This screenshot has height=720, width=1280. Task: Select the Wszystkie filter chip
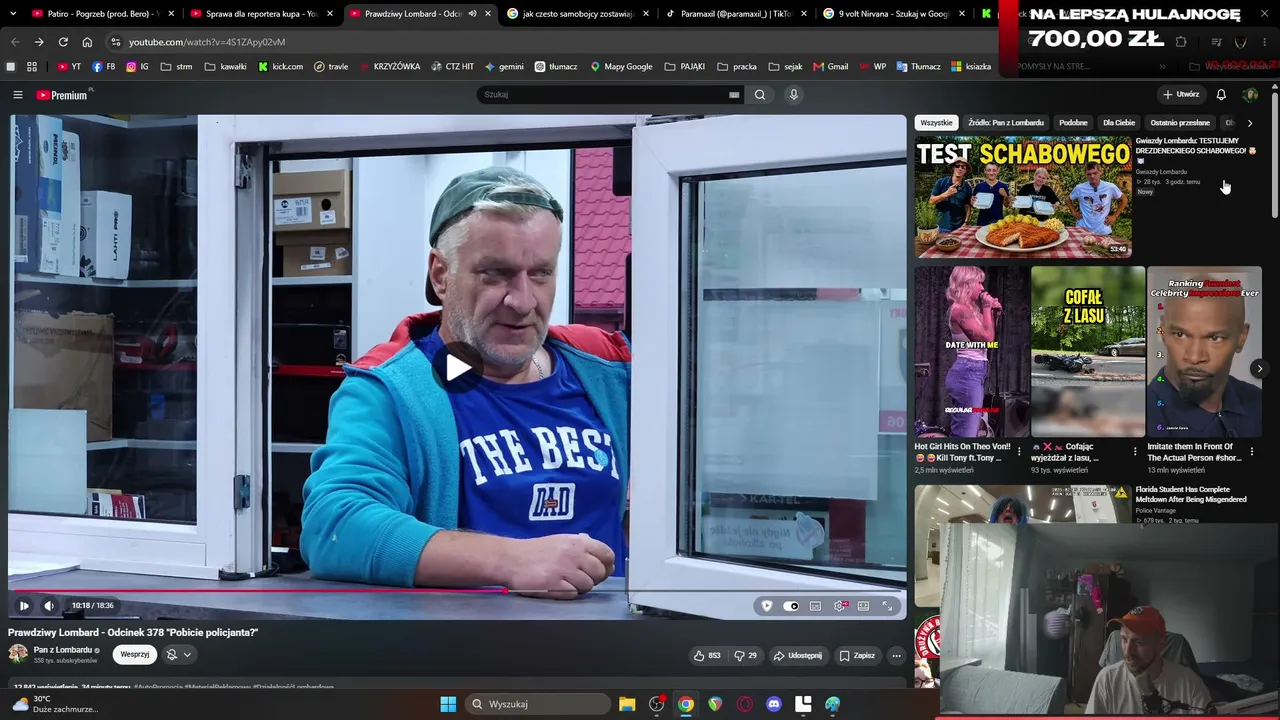pyautogui.click(x=936, y=123)
